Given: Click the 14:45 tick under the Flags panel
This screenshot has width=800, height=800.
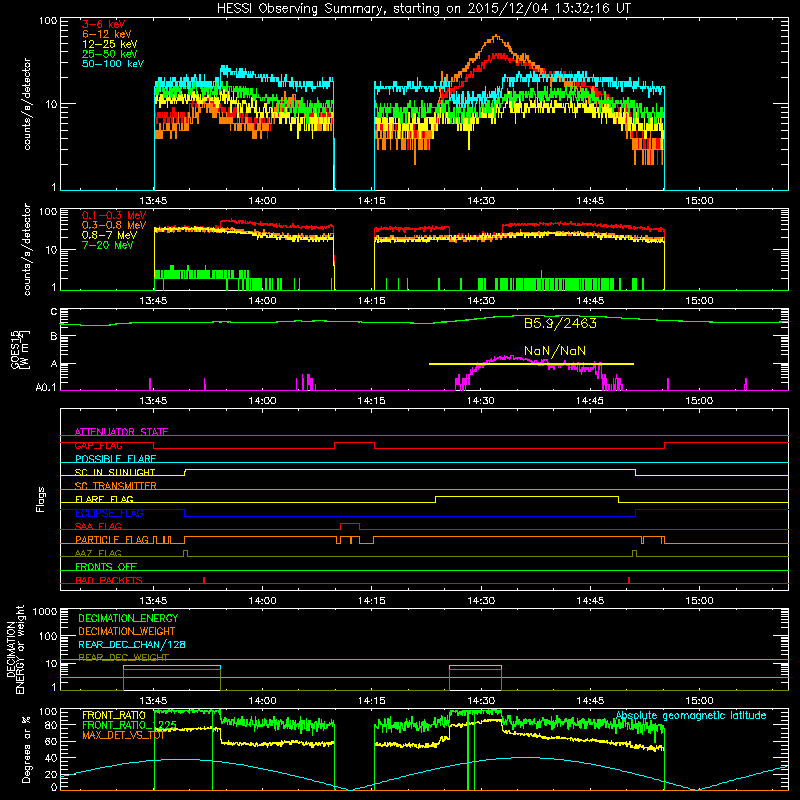Looking at the screenshot, I should [x=590, y=601].
